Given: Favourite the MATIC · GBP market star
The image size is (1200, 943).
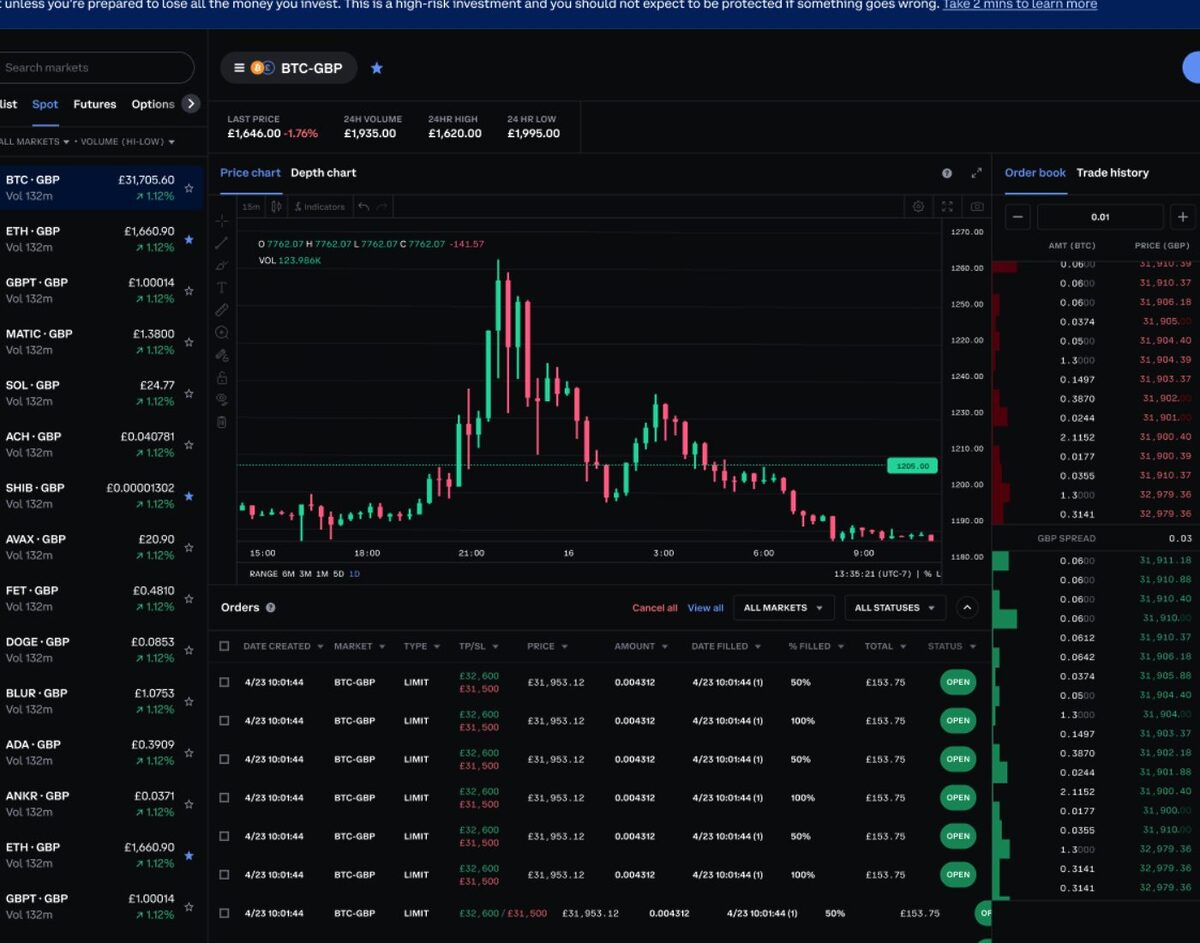Looking at the screenshot, I should point(189,342).
